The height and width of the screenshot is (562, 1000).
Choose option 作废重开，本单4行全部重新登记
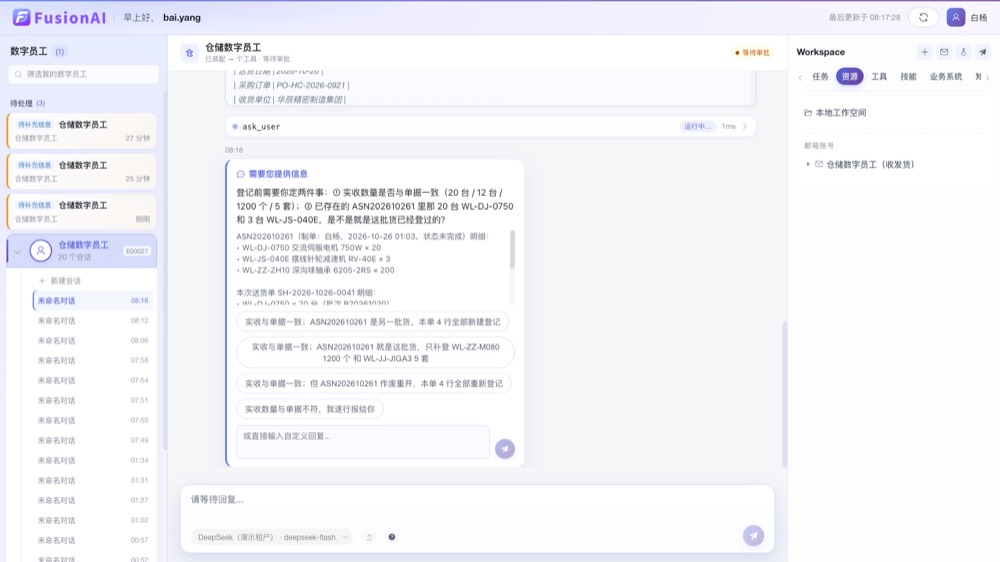pyautogui.click(x=374, y=383)
